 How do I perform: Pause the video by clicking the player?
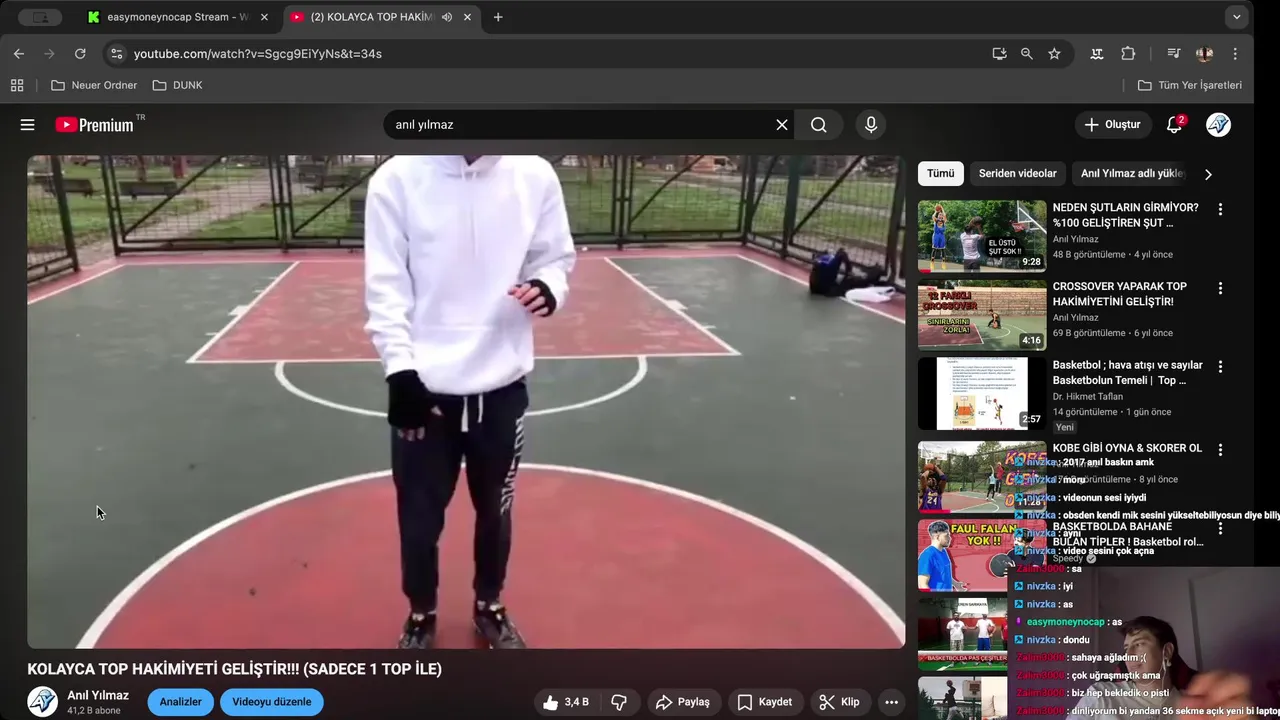(x=466, y=402)
